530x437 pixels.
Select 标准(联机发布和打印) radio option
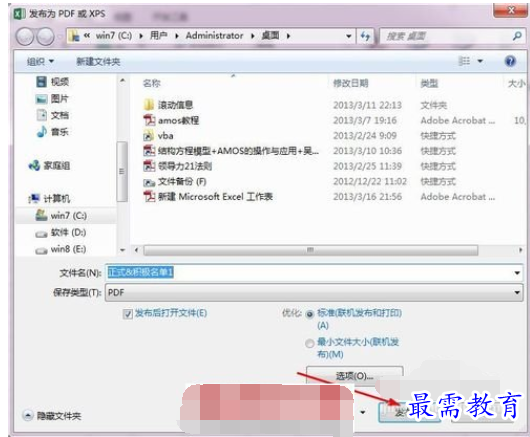point(309,314)
